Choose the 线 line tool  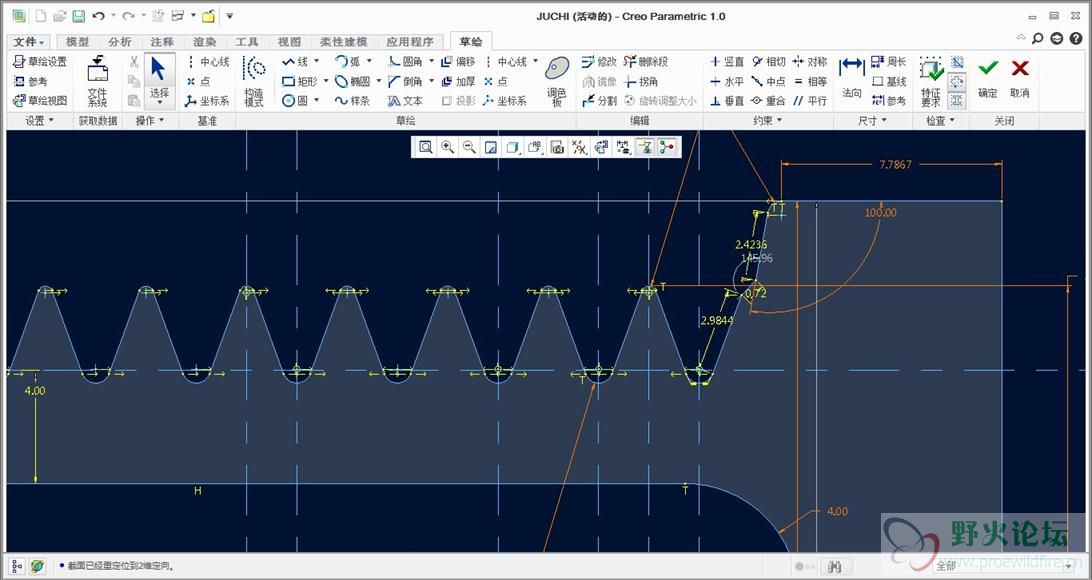click(295, 61)
